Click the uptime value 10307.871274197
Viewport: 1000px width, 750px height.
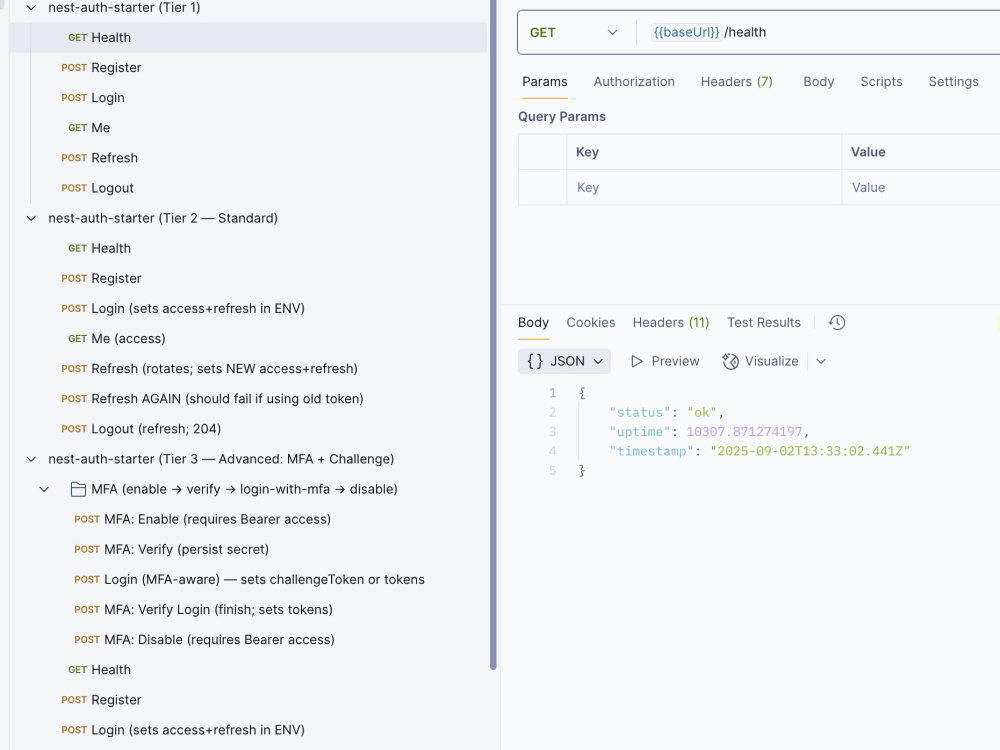(744, 432)
